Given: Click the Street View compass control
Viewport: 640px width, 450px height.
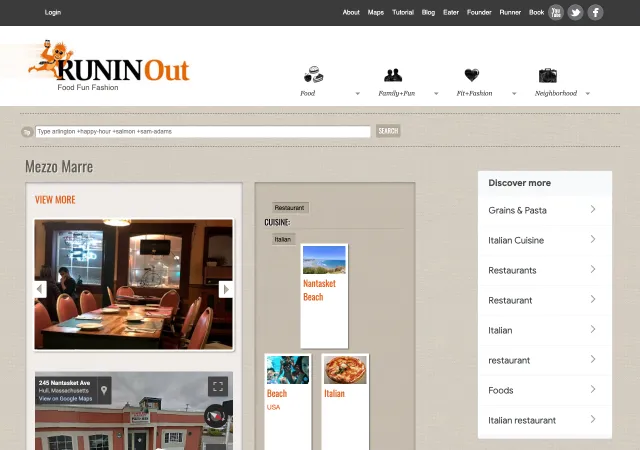Looking at the screenshot, I should tap(215, 416).
